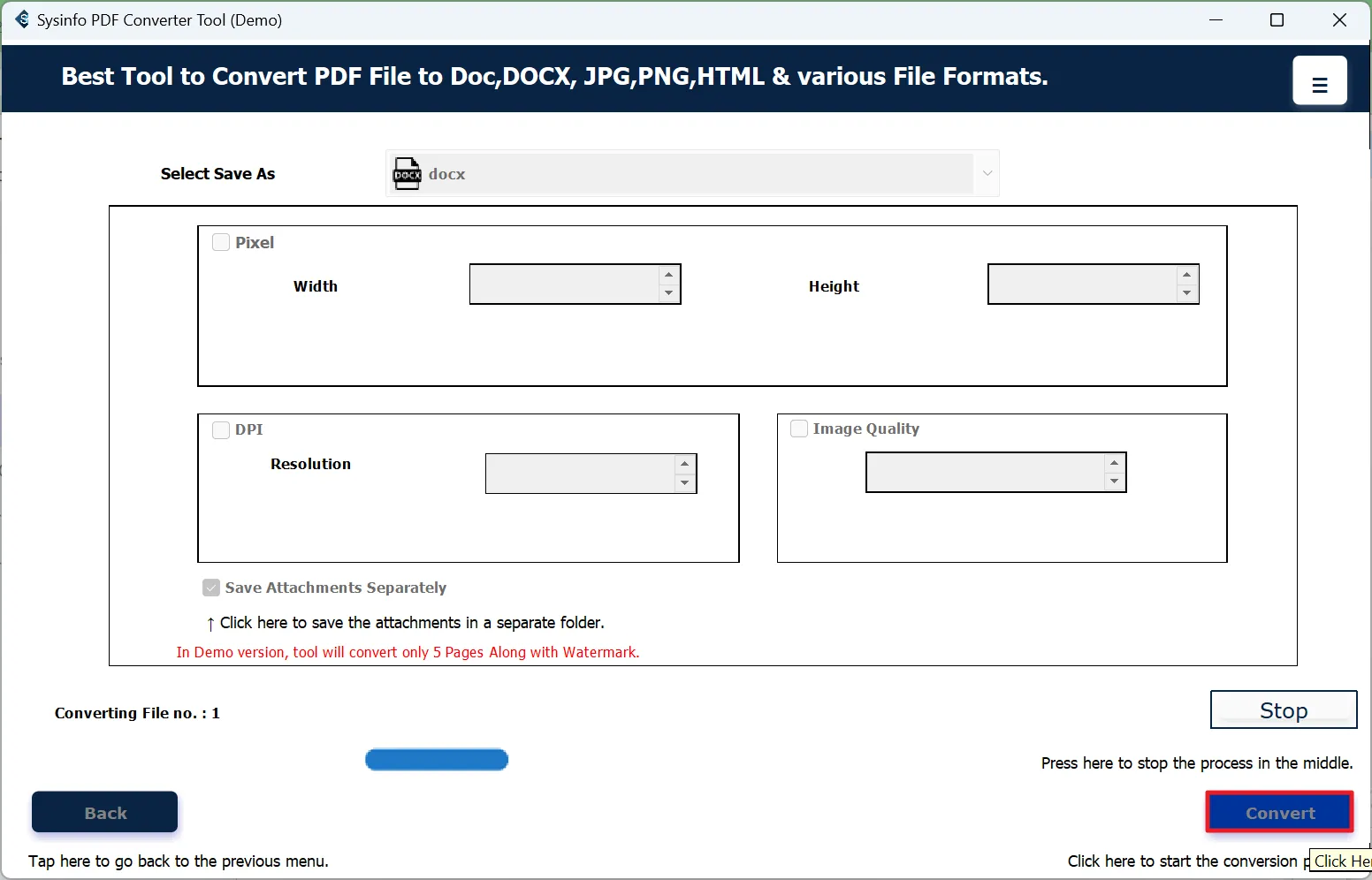Click inside the Width input field
Viewport: 1372px width, 880px height.
564,284
